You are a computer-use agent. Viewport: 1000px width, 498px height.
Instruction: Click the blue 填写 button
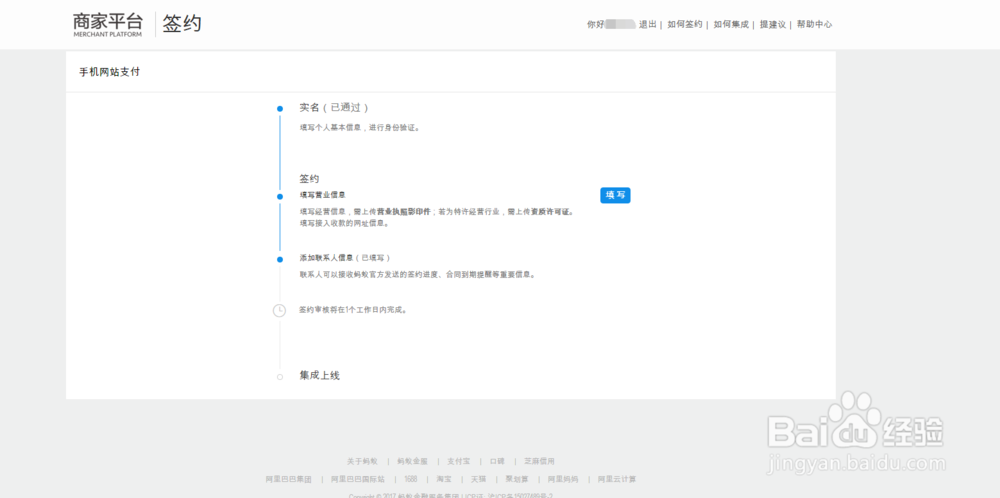[x=615, y=195]
